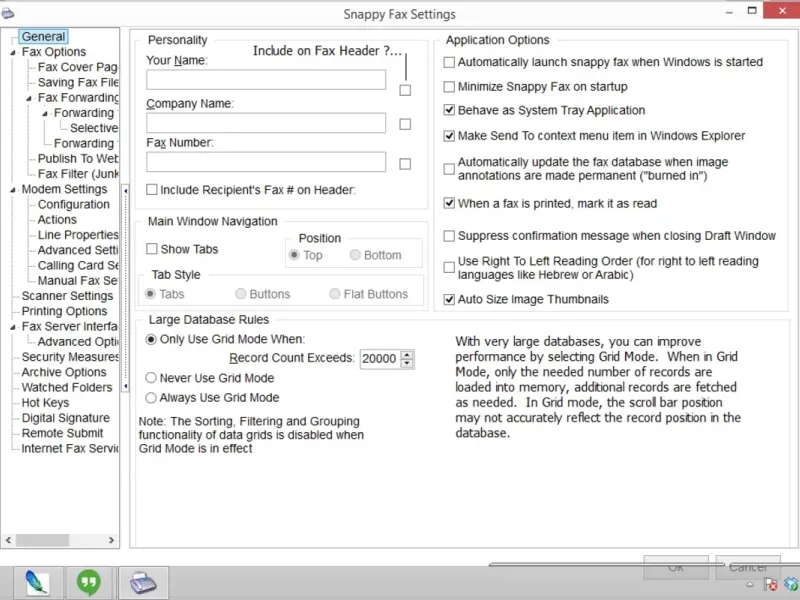Decrease Record Count Exceeds value
This screenshot has height=600, width=800.
click(407, 363)
